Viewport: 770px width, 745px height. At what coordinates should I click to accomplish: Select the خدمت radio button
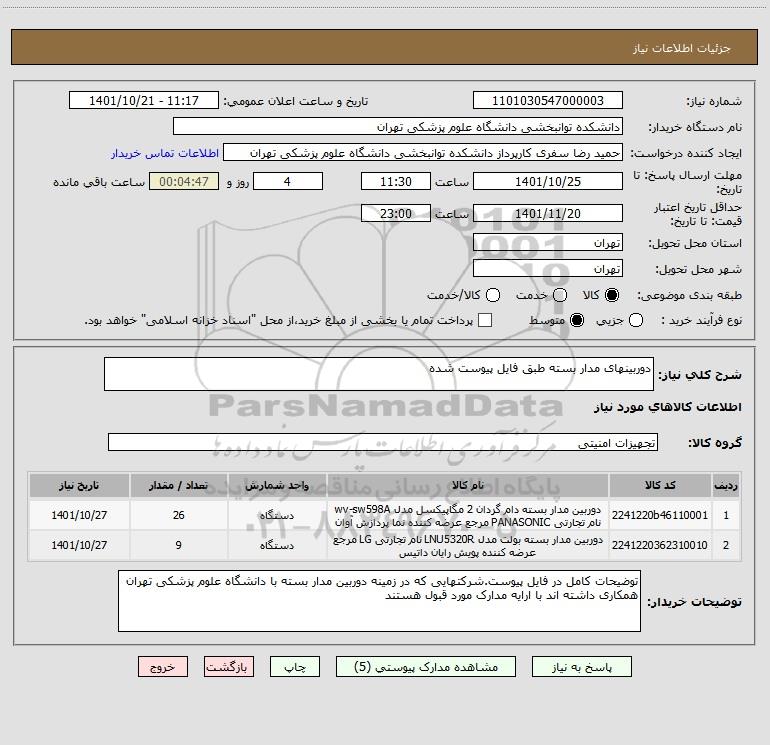click(x=560, y=295)
